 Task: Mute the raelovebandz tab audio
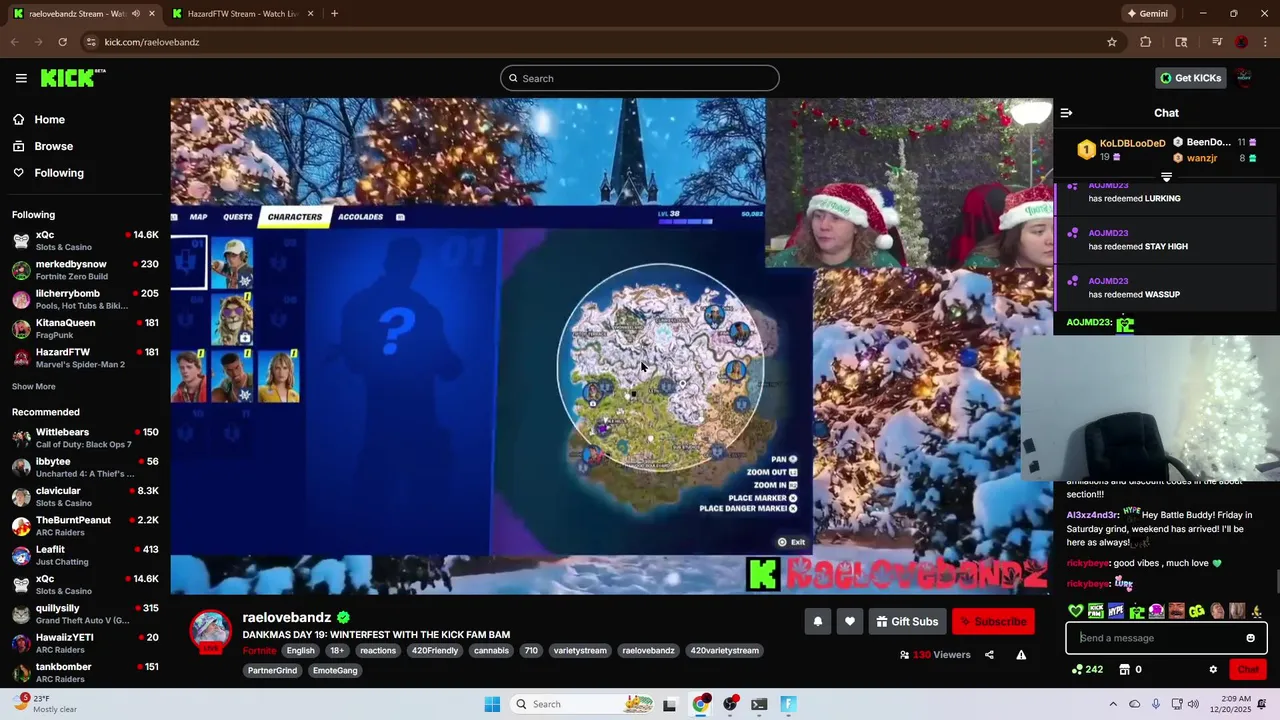pos(136,14)
